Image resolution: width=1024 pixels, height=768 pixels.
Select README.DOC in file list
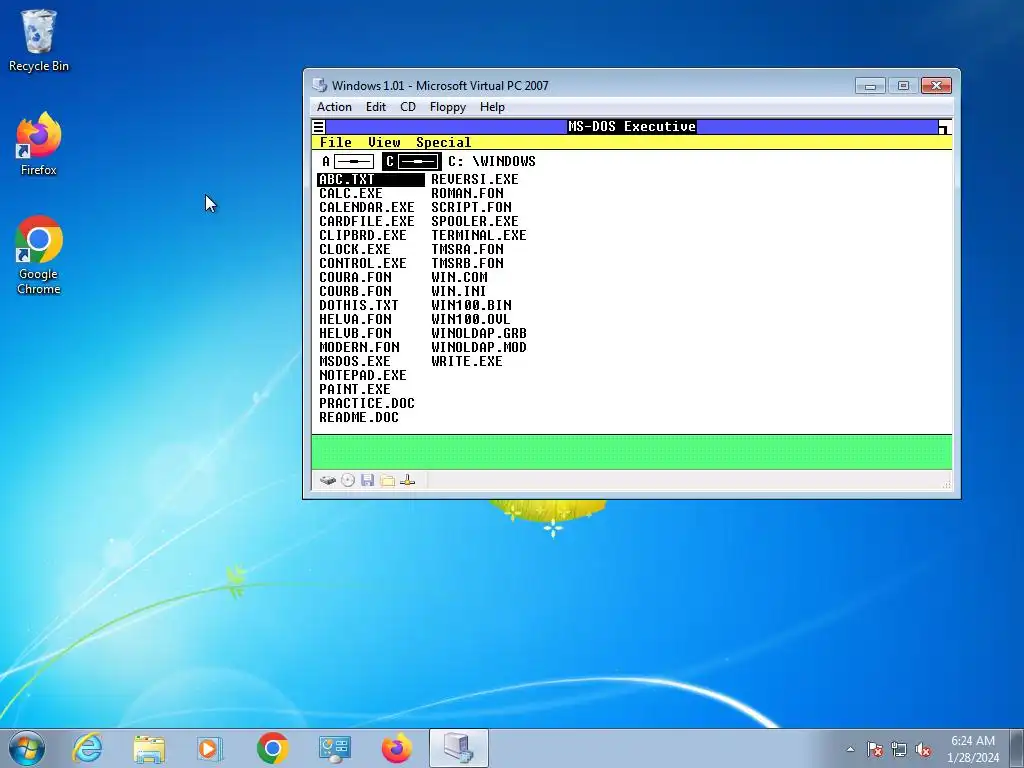359,418
